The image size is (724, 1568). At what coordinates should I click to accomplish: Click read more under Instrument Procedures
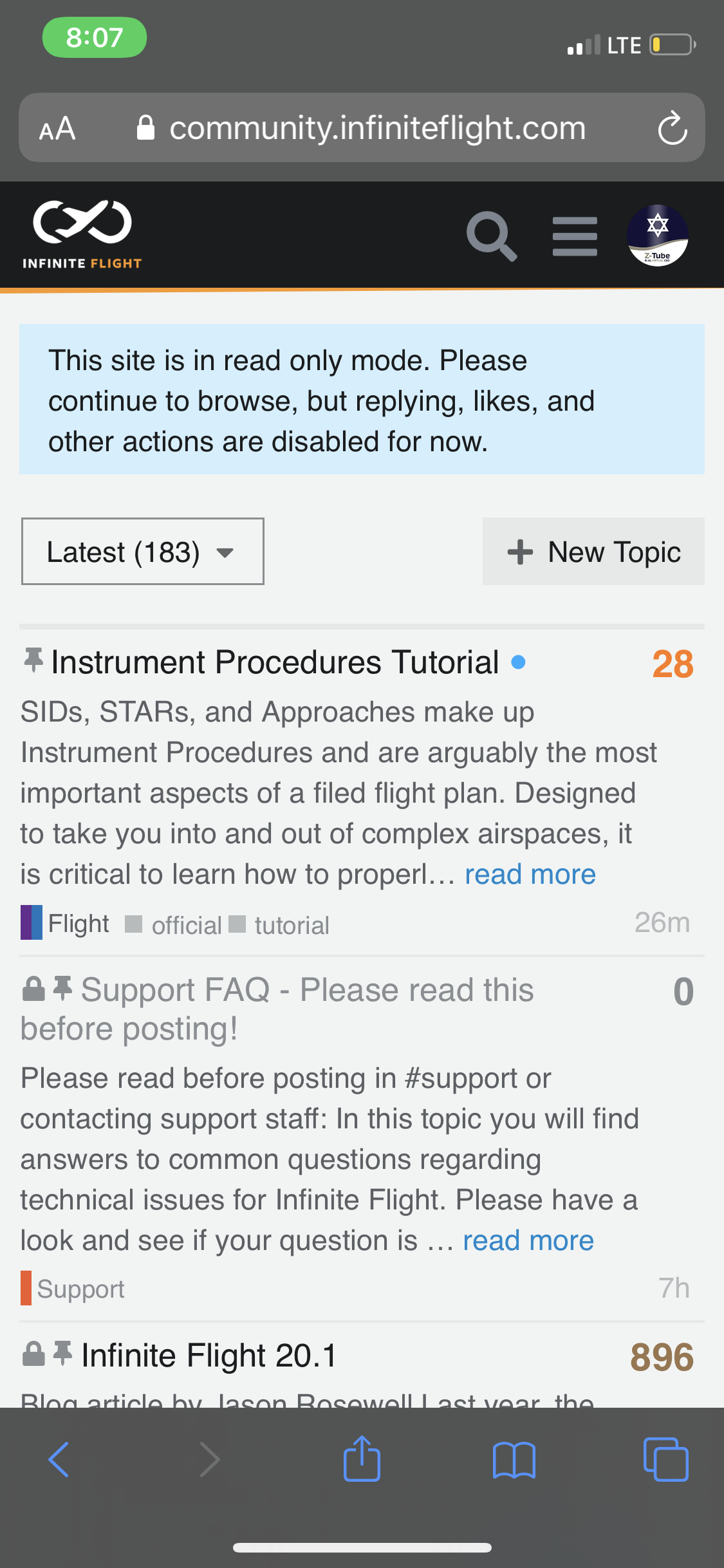point(530,875)
